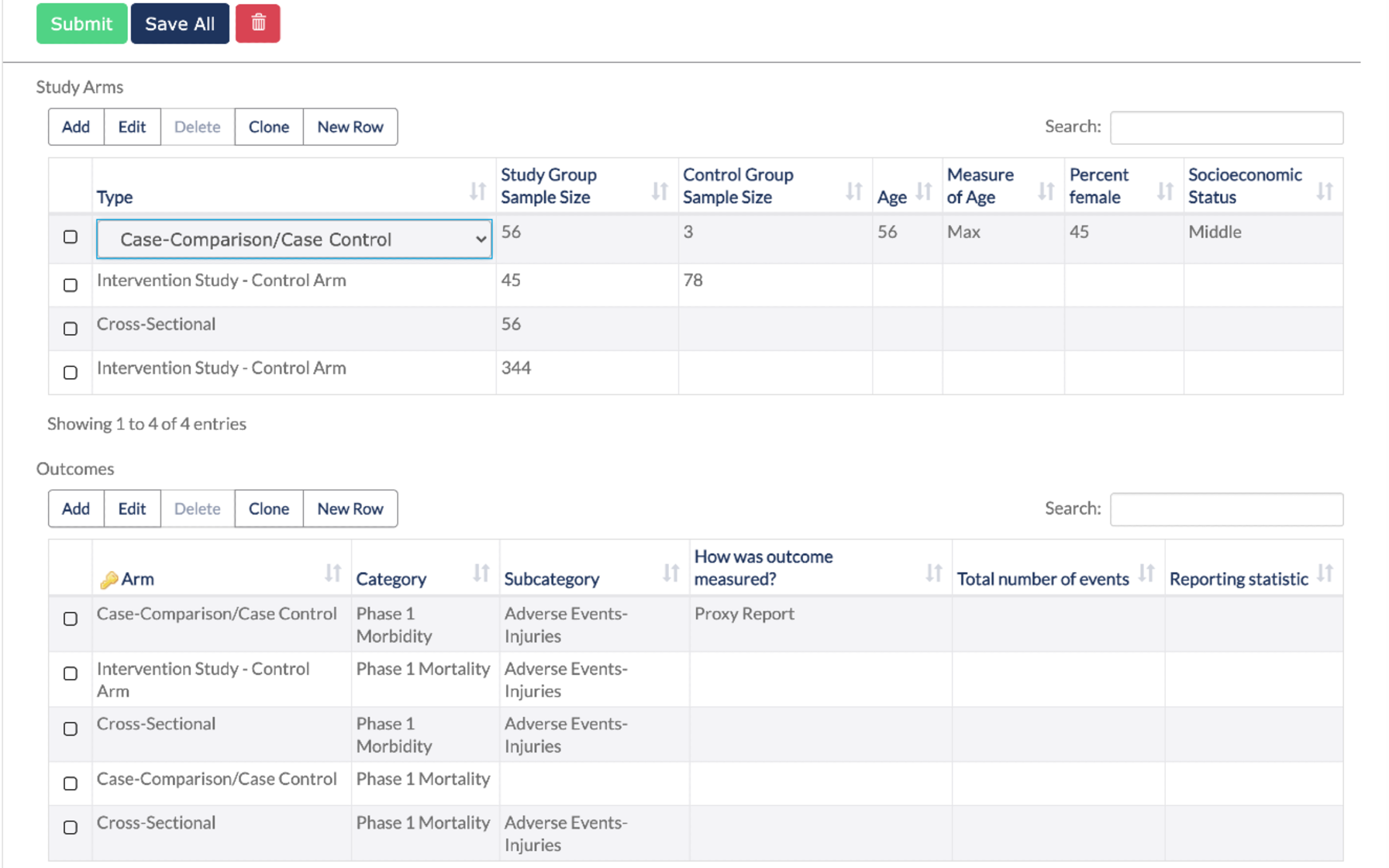This screenshot has height=868, width=1389.
Task: Select the Cross-Sectional study arm checkbox
Action: [70, 329]
